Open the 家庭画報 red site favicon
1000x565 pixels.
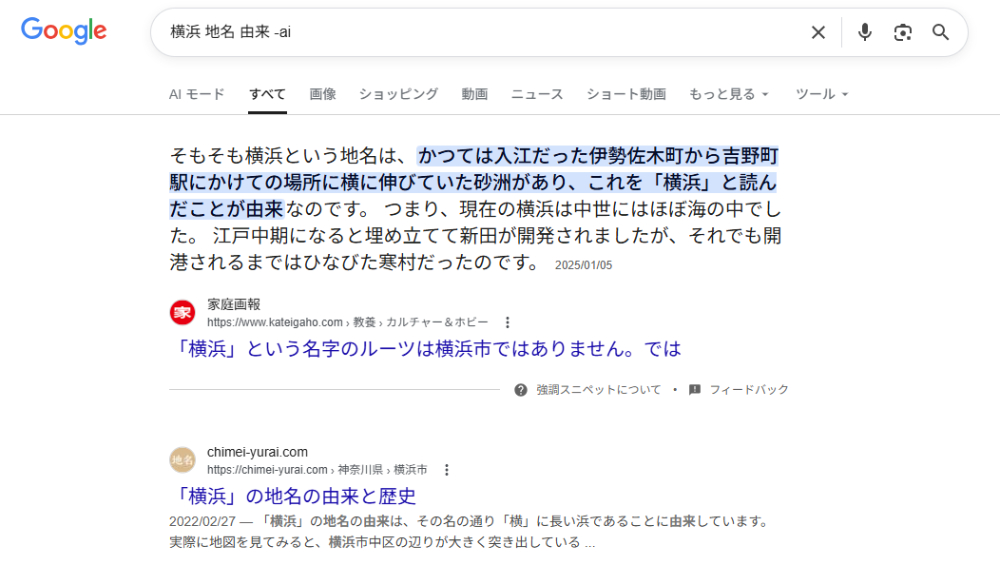(x=182, y=312)
